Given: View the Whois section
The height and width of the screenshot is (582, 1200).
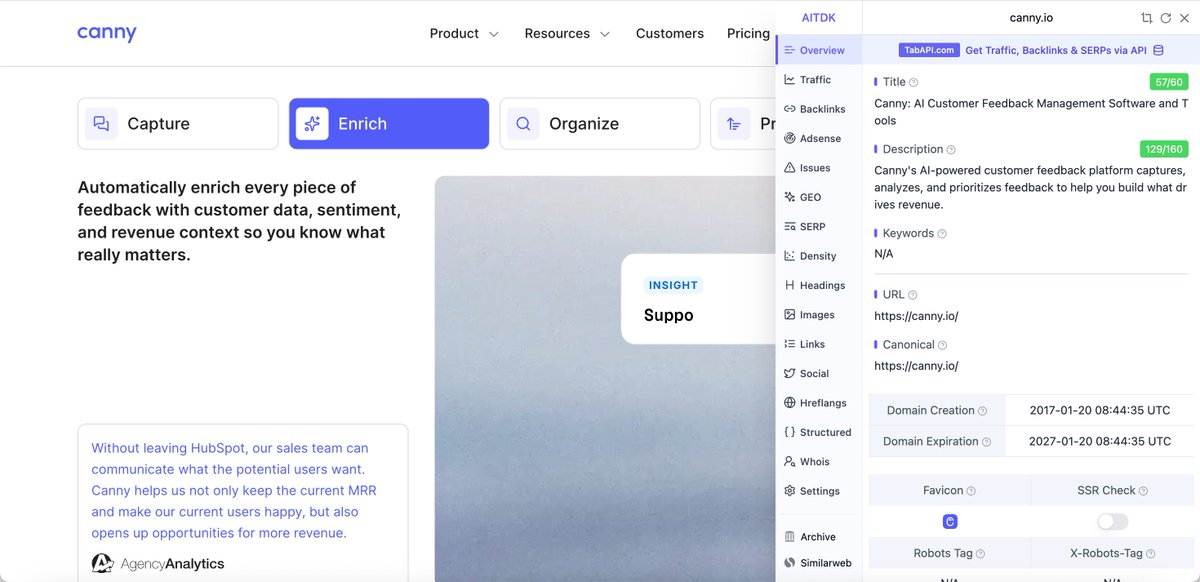Looking at the screenshot, I should (818, 462).
